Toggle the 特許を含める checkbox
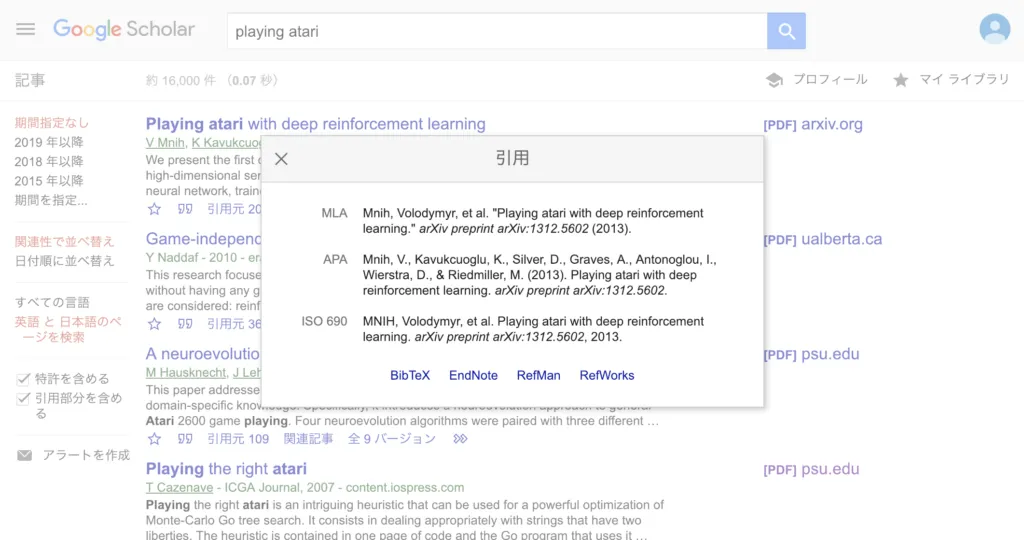Viewport: 1024px width, 540px height. click(23, 379)
